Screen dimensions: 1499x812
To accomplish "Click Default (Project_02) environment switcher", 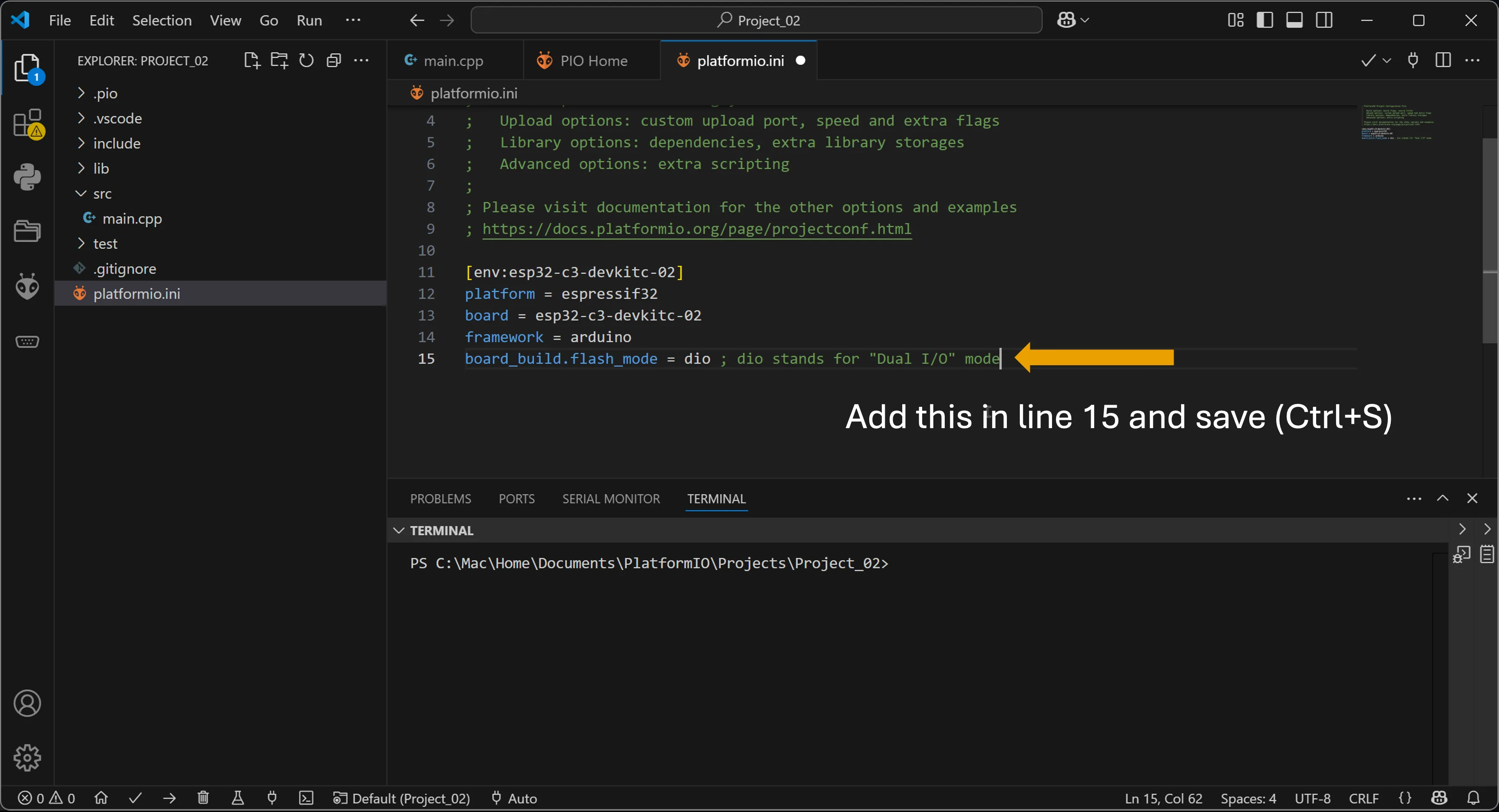I will [x=401, y=798].
